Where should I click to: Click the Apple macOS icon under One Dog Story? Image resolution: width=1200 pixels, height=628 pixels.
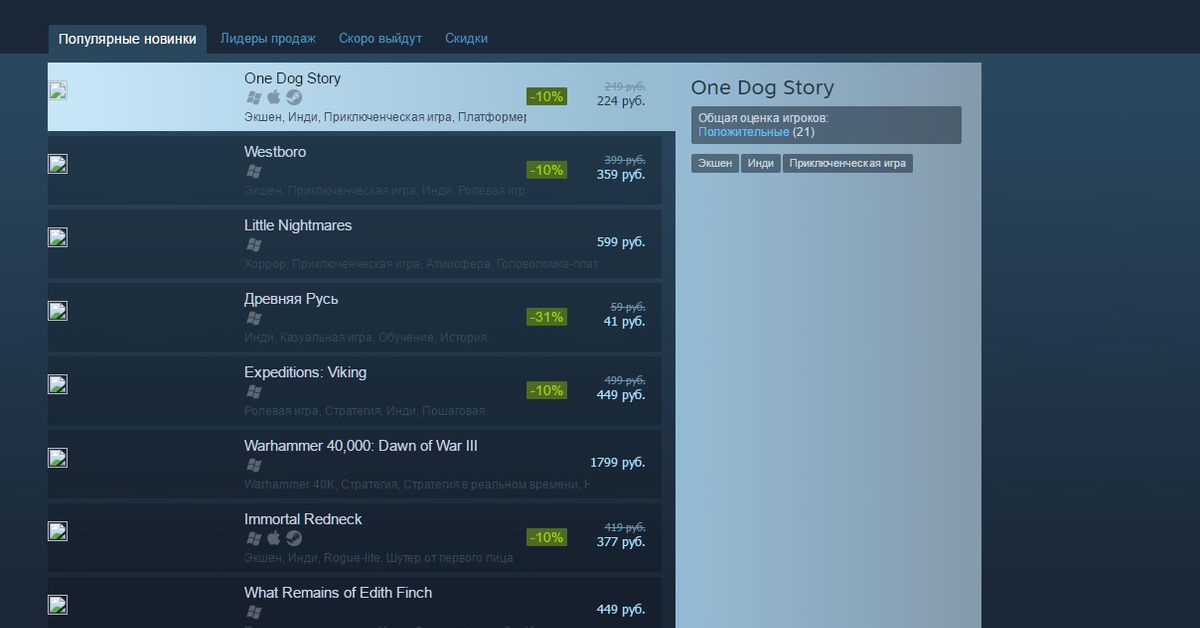[x=274, y=98]
